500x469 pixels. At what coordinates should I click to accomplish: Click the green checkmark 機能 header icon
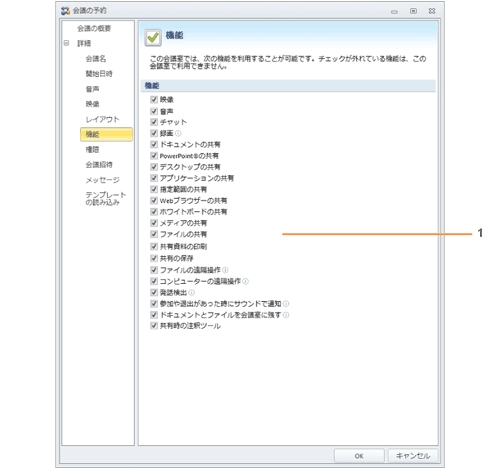click(153, 37)
